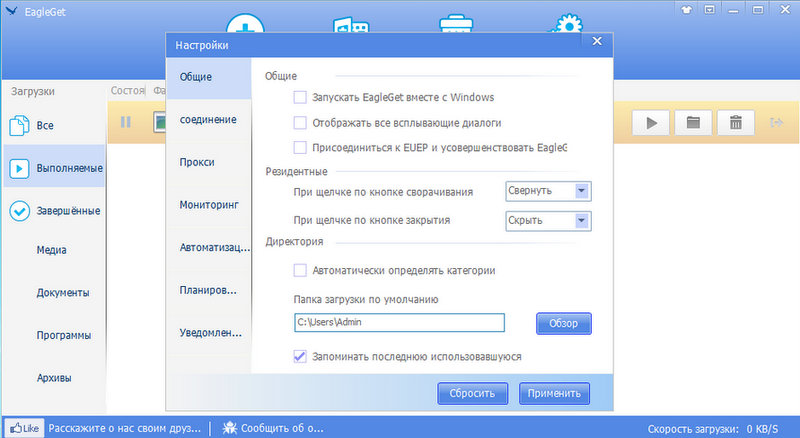
Task: Click the Состоя column header
Action: (128, 90)
